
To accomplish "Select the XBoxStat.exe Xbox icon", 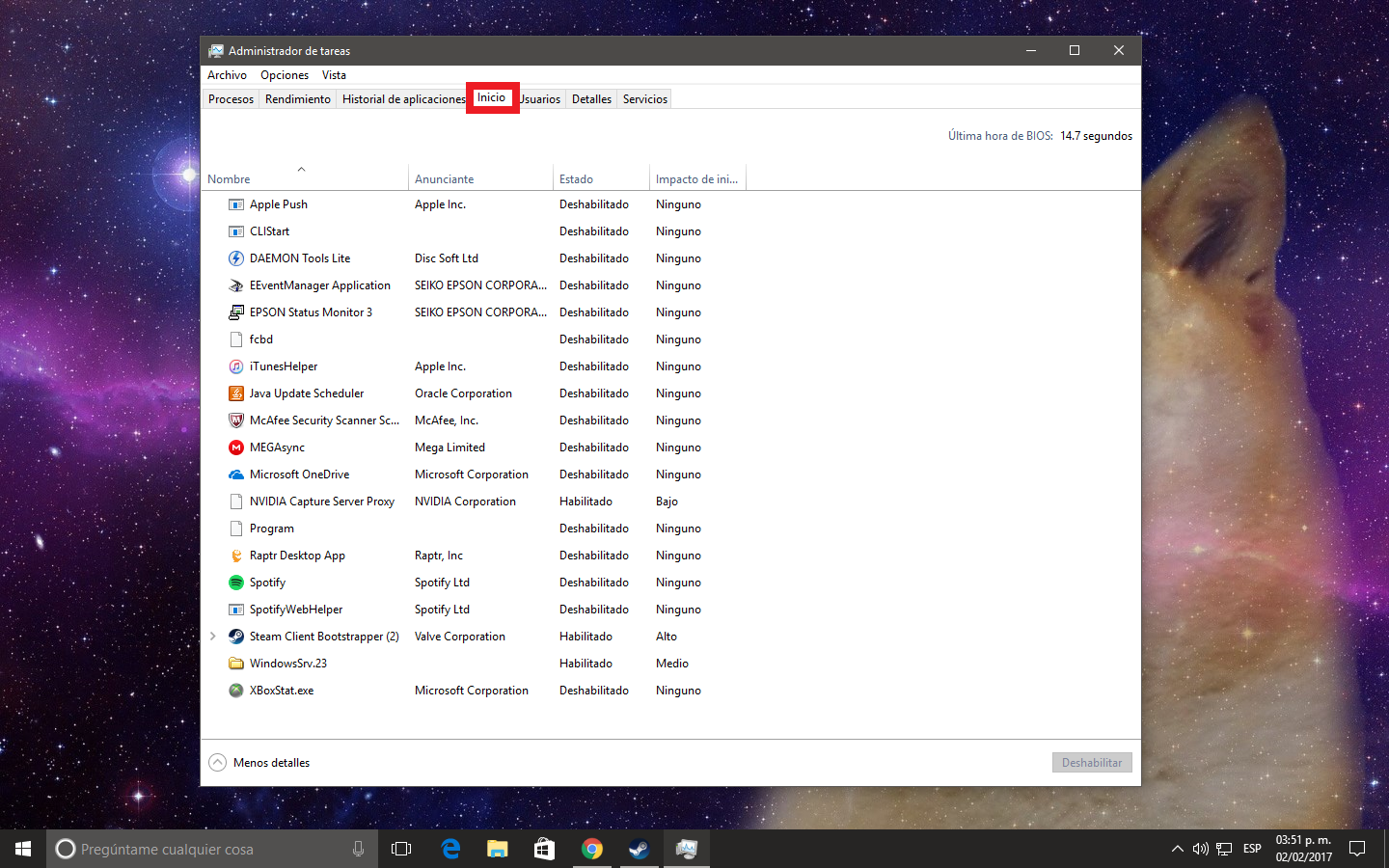I will 235,691.
